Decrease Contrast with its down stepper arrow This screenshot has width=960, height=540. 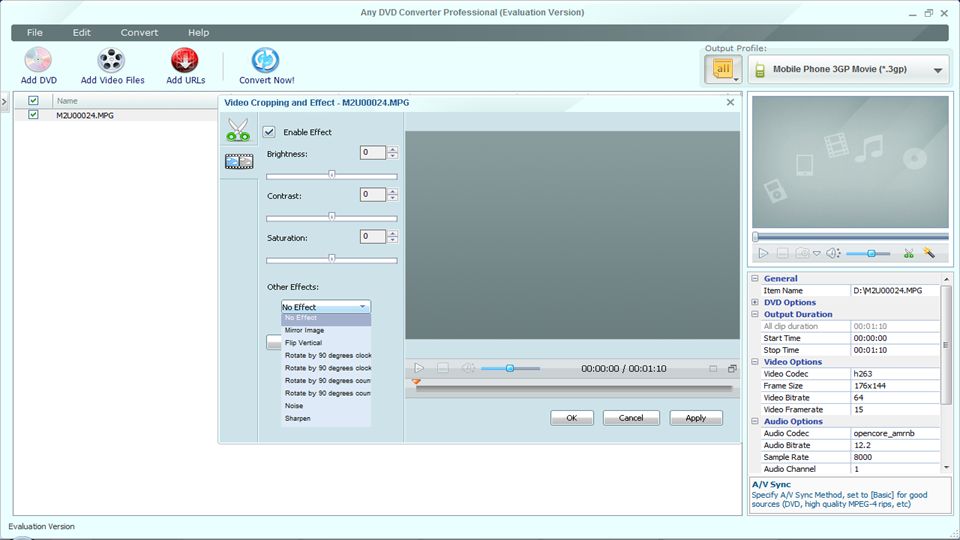click(x=393, y=198)
